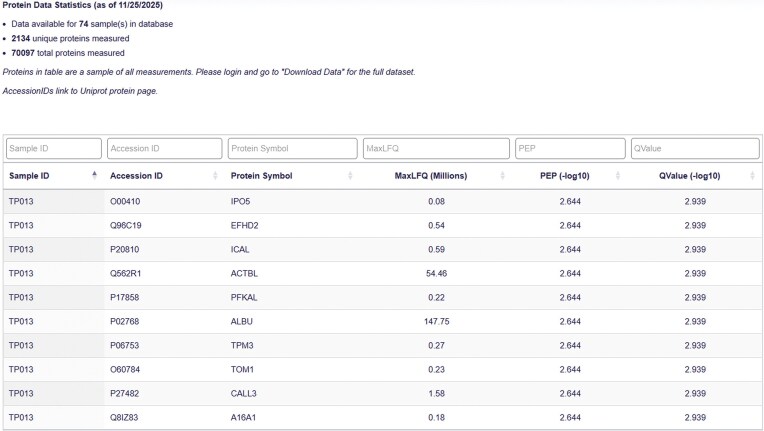Open accession Q562R1 Uniprot page
The width and height of the screenshot is (764, 431).
point(125,273)
